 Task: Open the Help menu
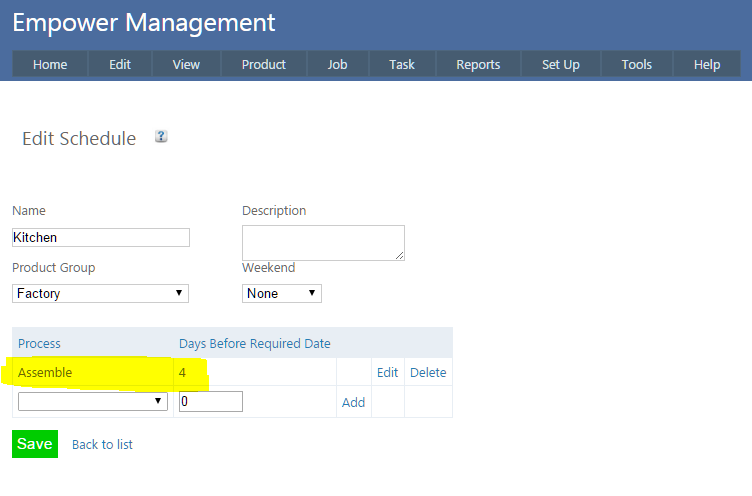[x=707, y=64]
